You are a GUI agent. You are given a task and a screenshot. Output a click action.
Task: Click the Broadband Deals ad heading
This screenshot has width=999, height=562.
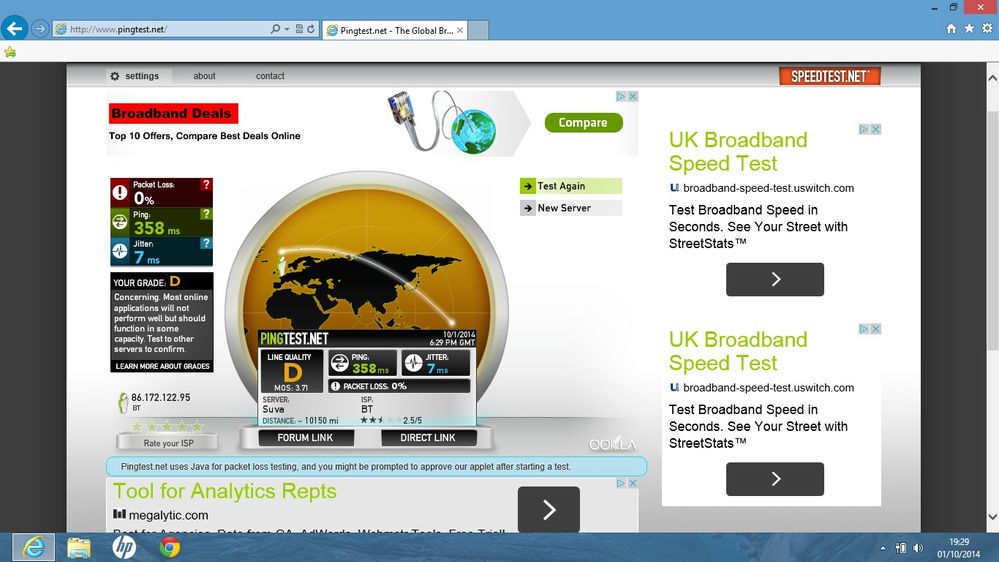click(173, 113)
